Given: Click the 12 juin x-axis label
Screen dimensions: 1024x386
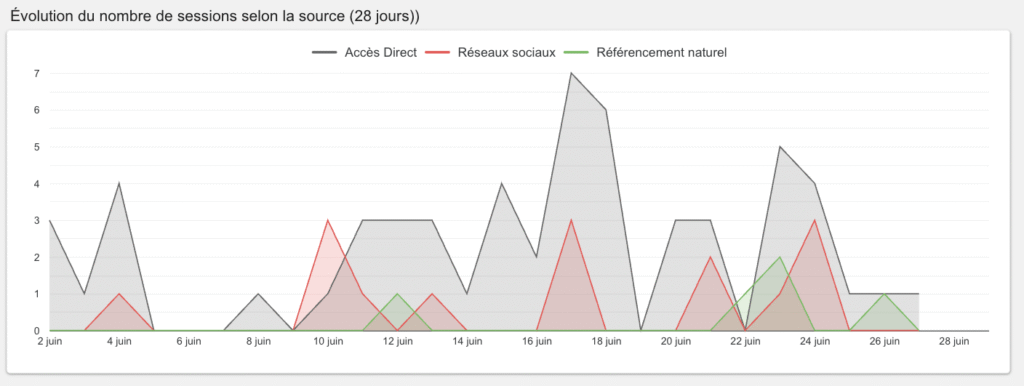Looking at the screenshot, I should click(x=397, y=341).
